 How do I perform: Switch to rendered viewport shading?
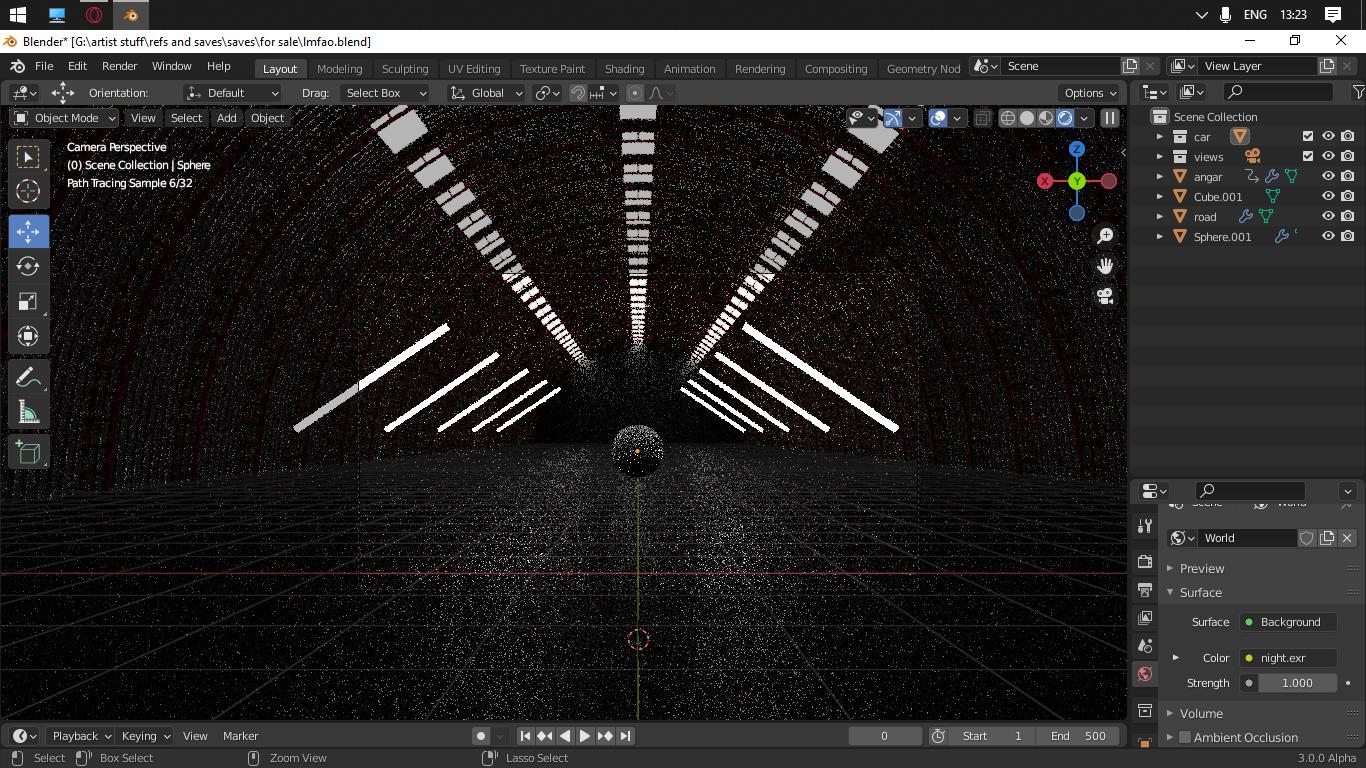coord(1065,118)
